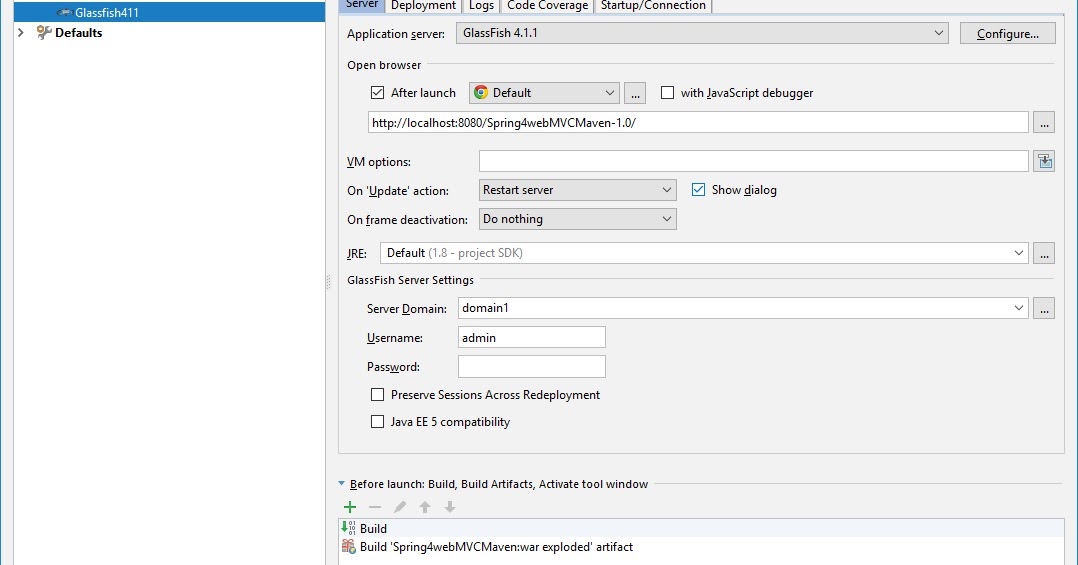The image size is (1078, 565).
Task: Open the Logs tab
Action: point(481,5)
